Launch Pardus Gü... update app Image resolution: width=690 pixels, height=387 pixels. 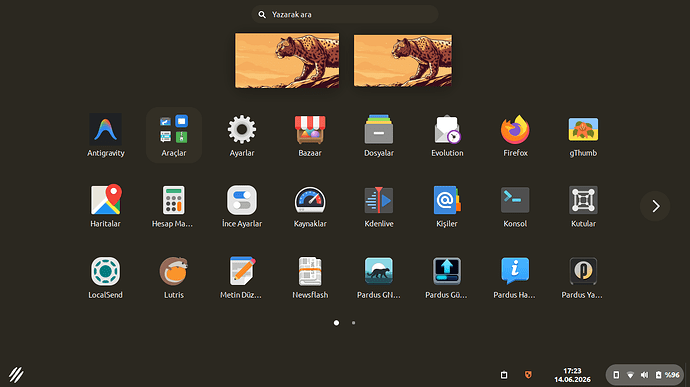tap(447, 277)
